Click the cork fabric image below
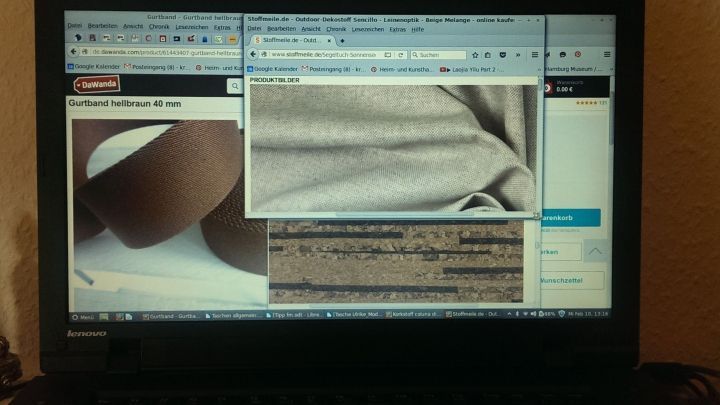720x405 pixels. (x=396, y=262)
